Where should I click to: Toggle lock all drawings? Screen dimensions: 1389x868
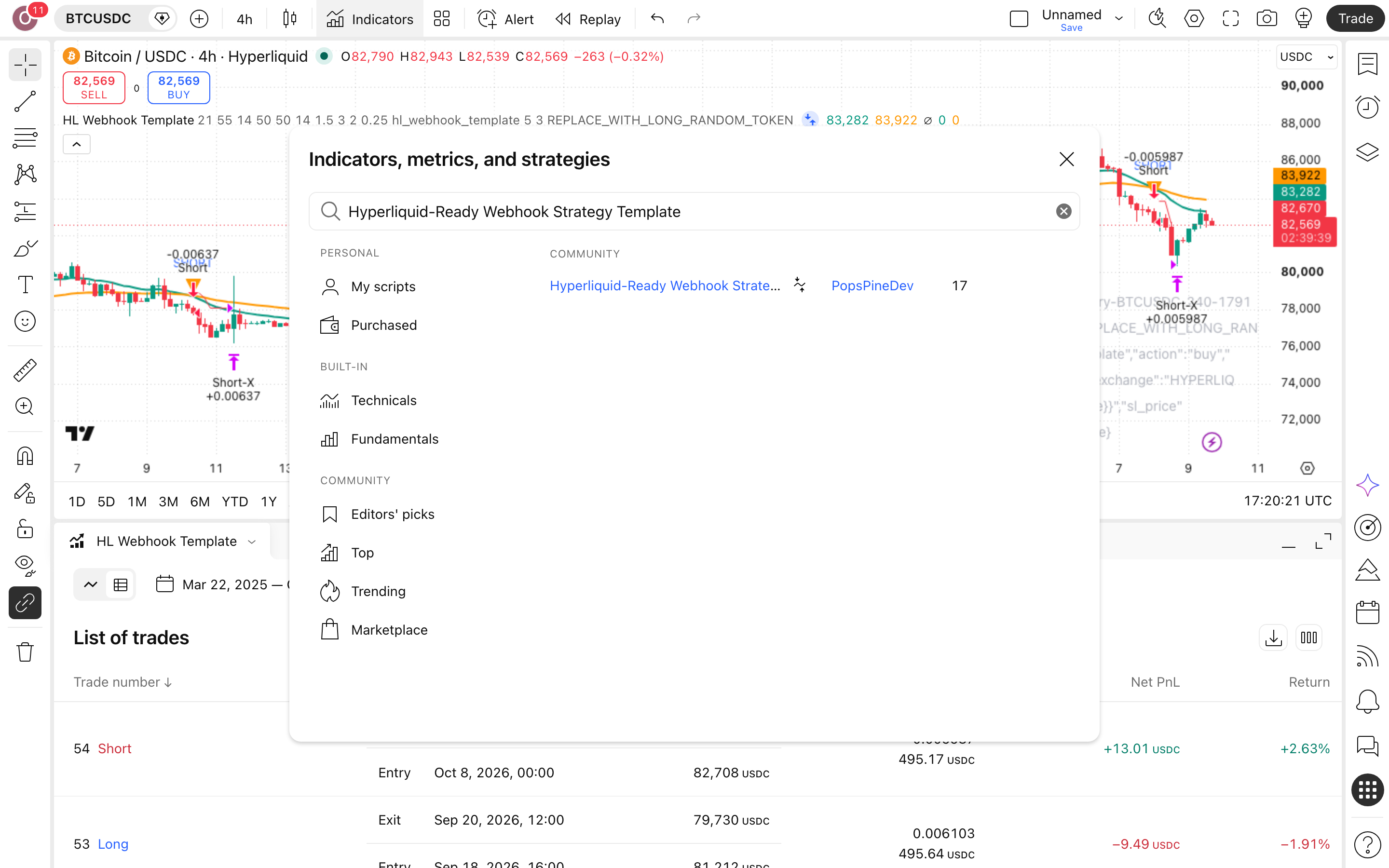point(25,529)
